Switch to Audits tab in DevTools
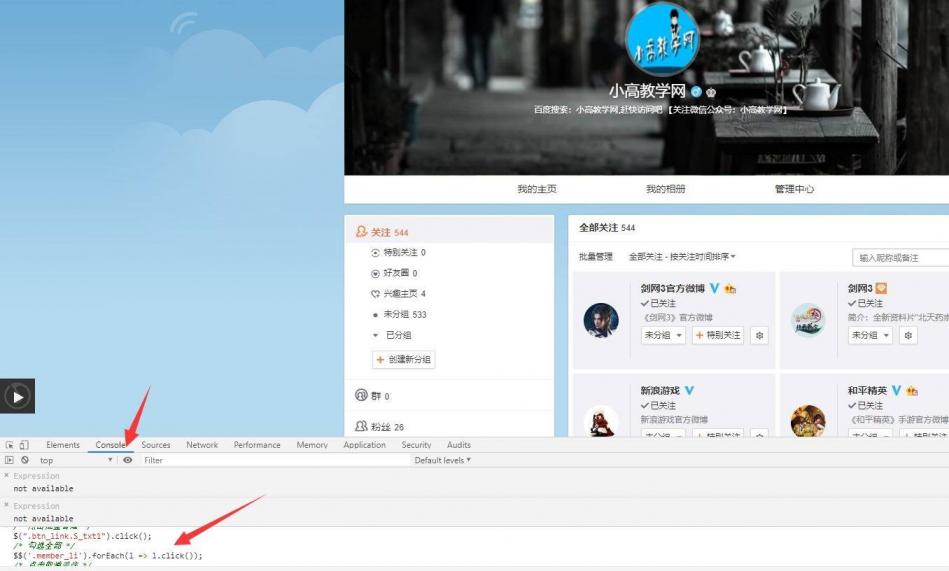 (x=459, y=445)
